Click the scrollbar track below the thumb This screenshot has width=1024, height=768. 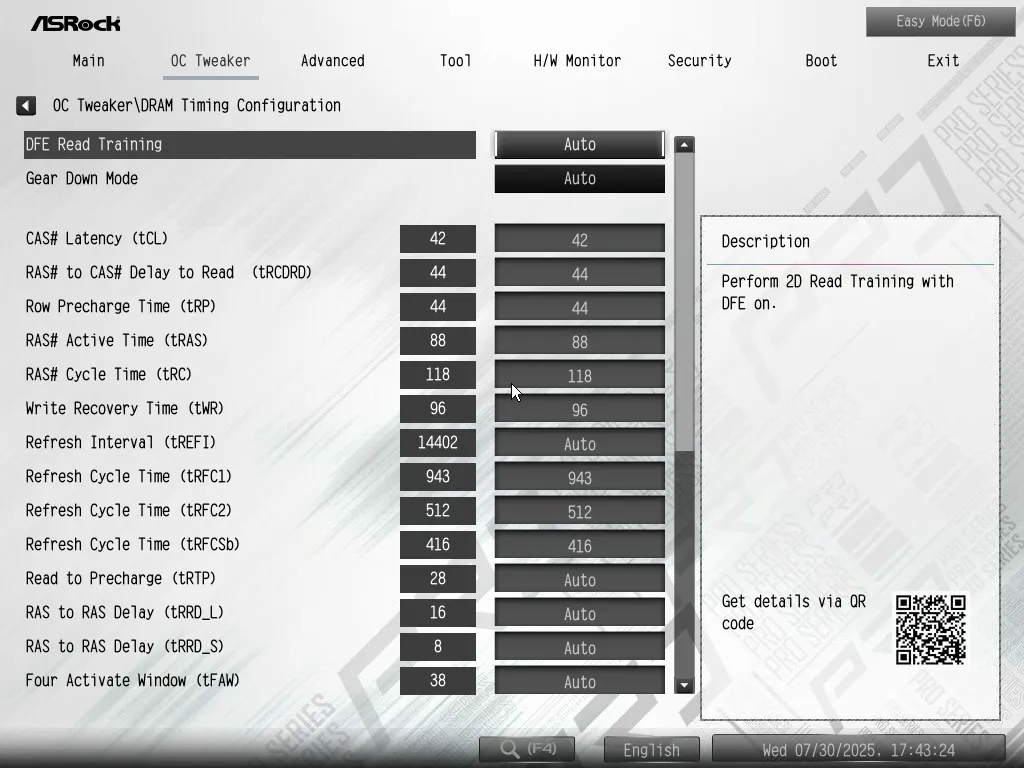coord(684,563)
